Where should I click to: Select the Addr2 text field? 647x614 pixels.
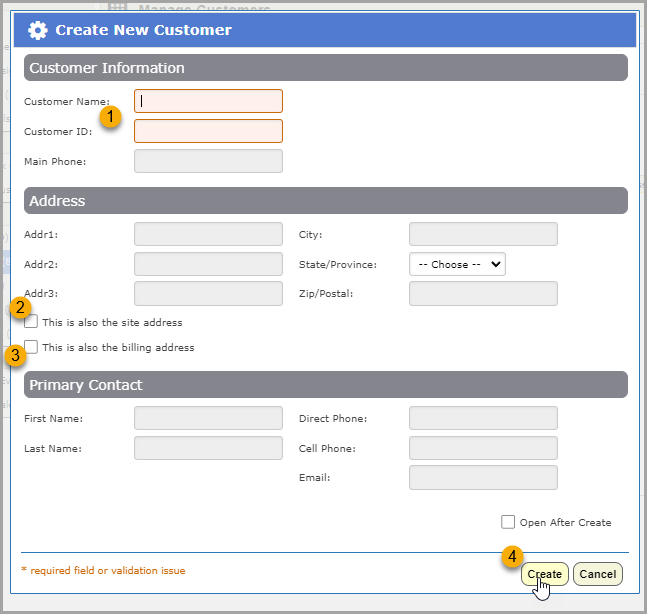click(x=208, y=264)
